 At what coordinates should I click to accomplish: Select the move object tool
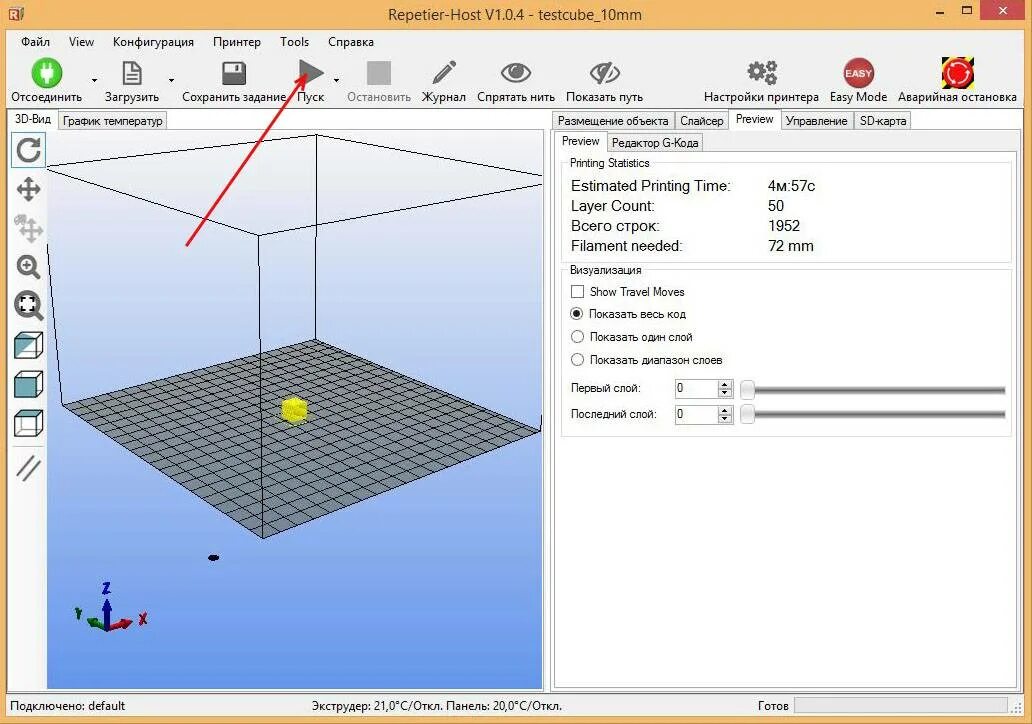(x=28, y=228)
